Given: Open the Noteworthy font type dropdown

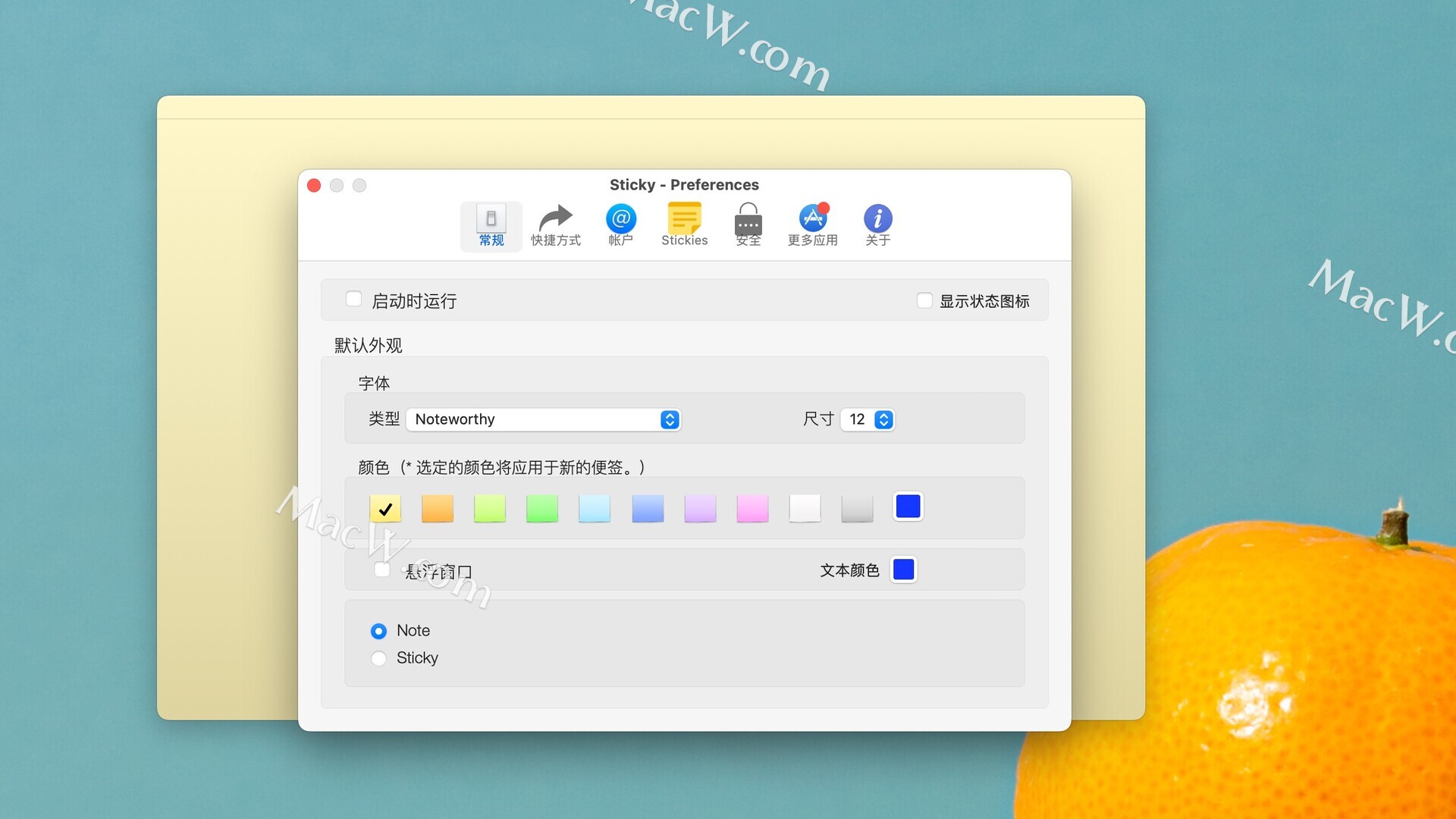Looking at the screenshot, I should pos(544,419).
